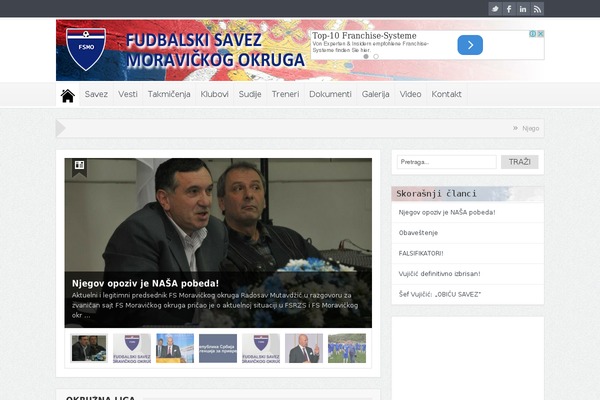Image resolution: width=600 pixels, height=400 pixels.
Task: Click the slider bookmark article icon
Action: [x=79, y=167]
